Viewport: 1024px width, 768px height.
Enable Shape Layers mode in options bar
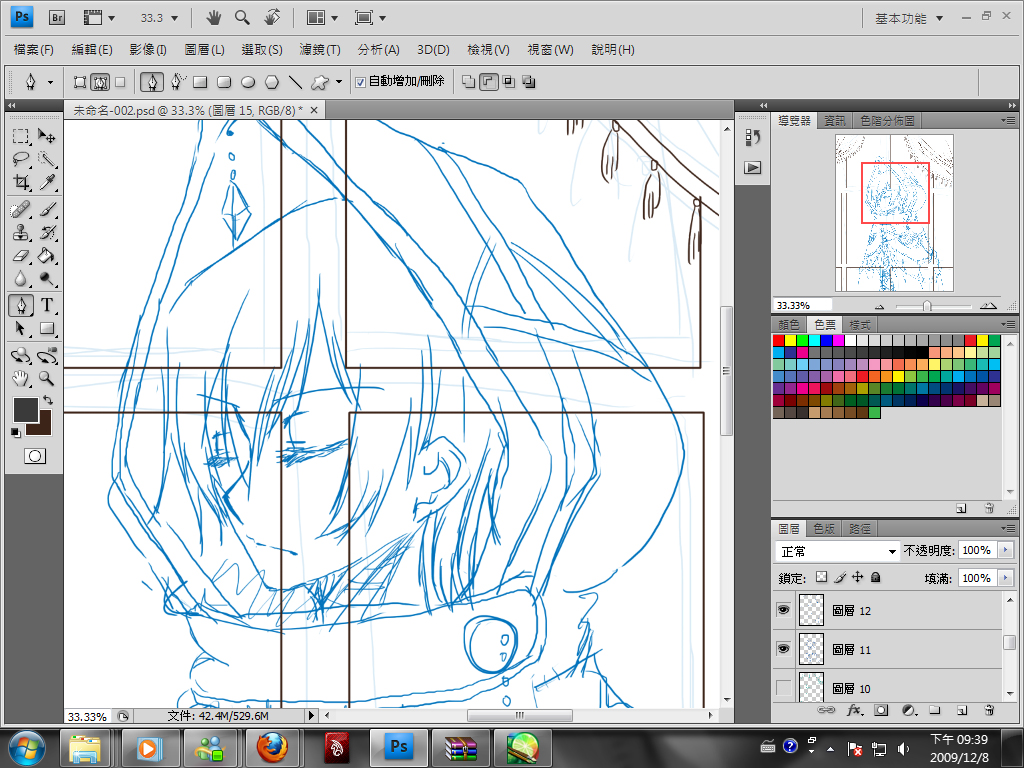[80, 82]
